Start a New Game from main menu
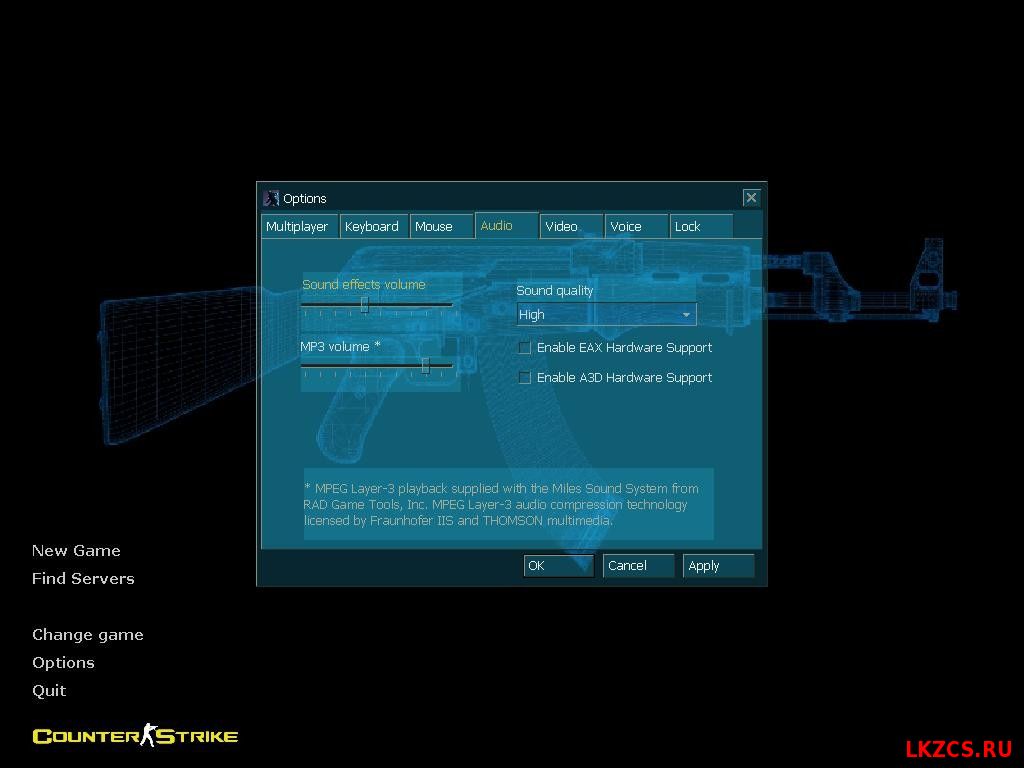The image size is (1024, 768). coord(76,551)
